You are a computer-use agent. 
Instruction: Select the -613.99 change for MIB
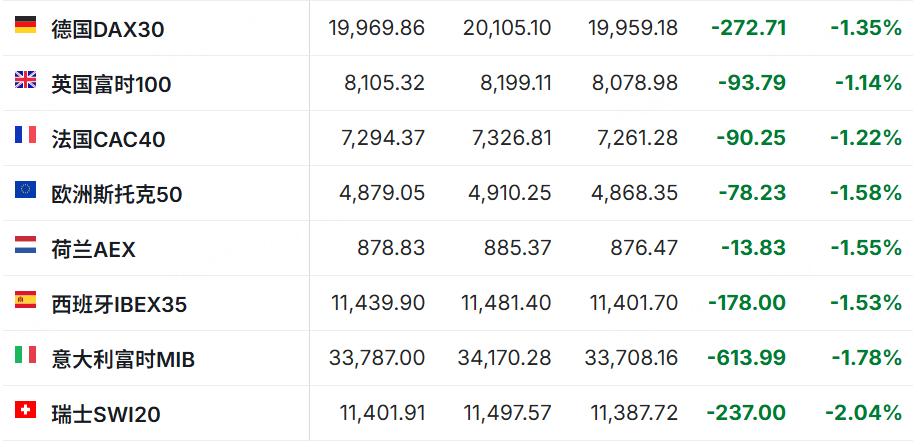coord(746,358)
